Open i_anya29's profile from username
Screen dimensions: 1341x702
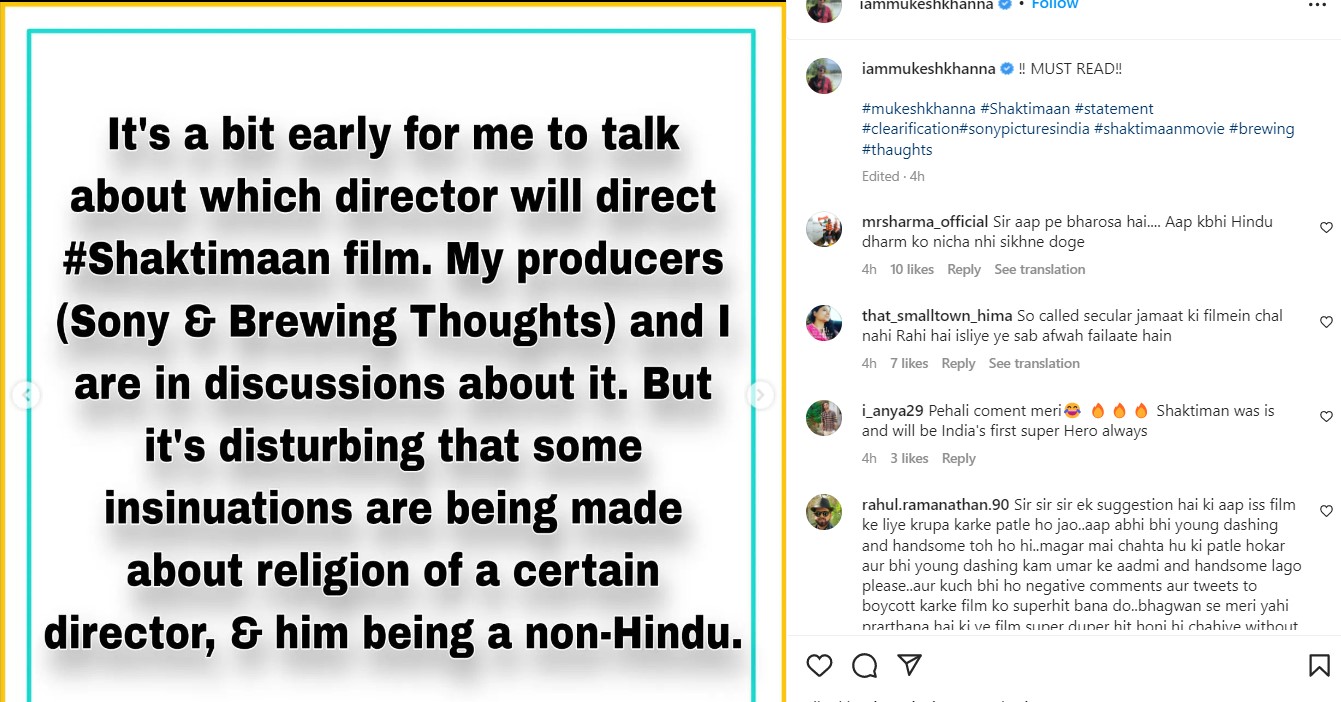click(x=893, y=410)
